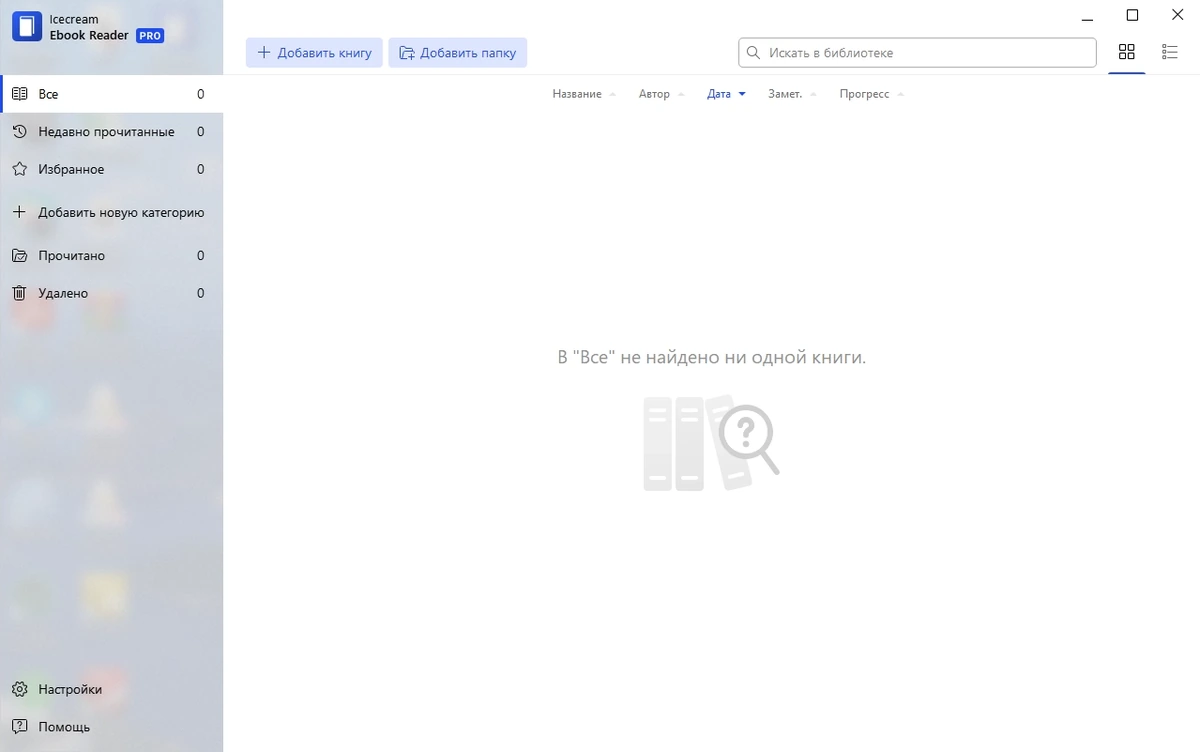Sort library by Прогресс
This screenshot has width=1200, height=752.
pos(872,94)
